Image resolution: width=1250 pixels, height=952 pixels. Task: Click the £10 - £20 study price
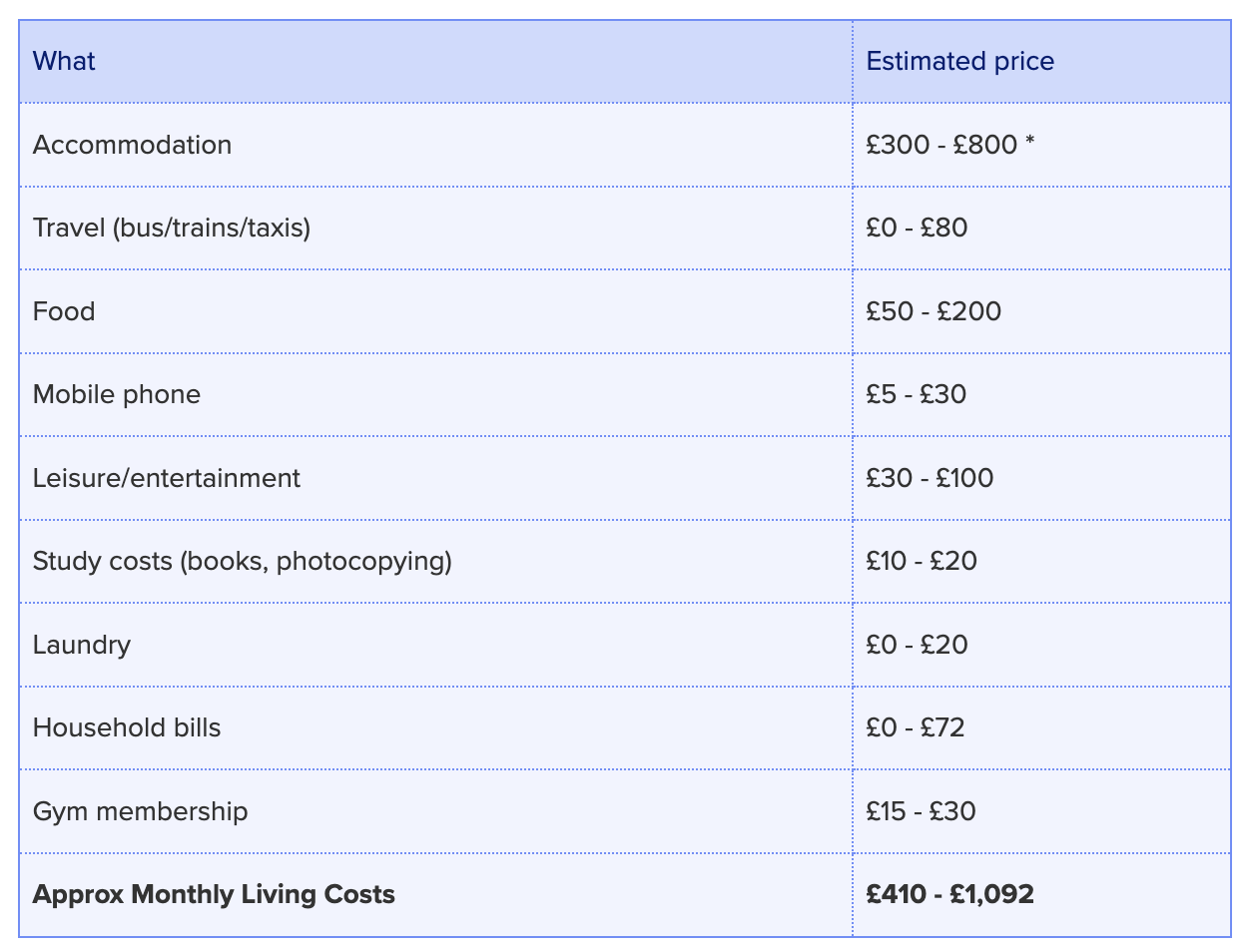(x=922, y=561)
